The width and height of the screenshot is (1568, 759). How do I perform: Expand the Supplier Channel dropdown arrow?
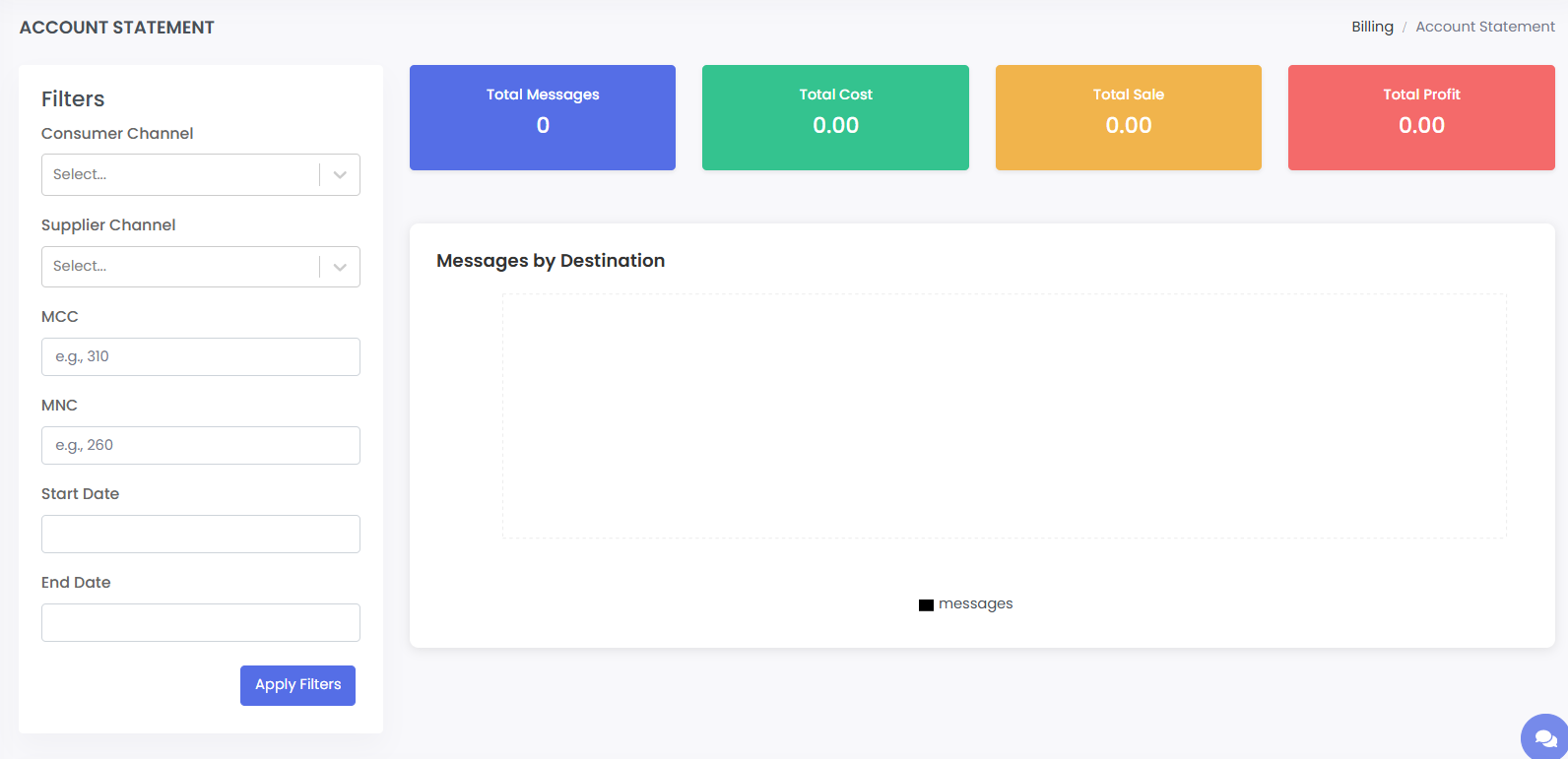pyautogui.click(x=340, y=267)
